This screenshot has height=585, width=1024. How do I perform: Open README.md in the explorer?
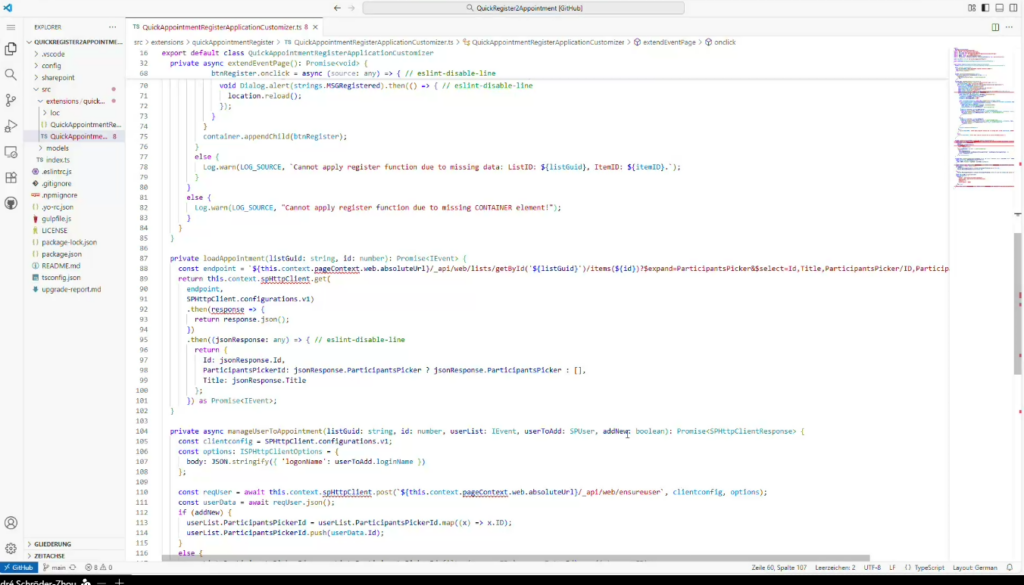click(60, 266)
